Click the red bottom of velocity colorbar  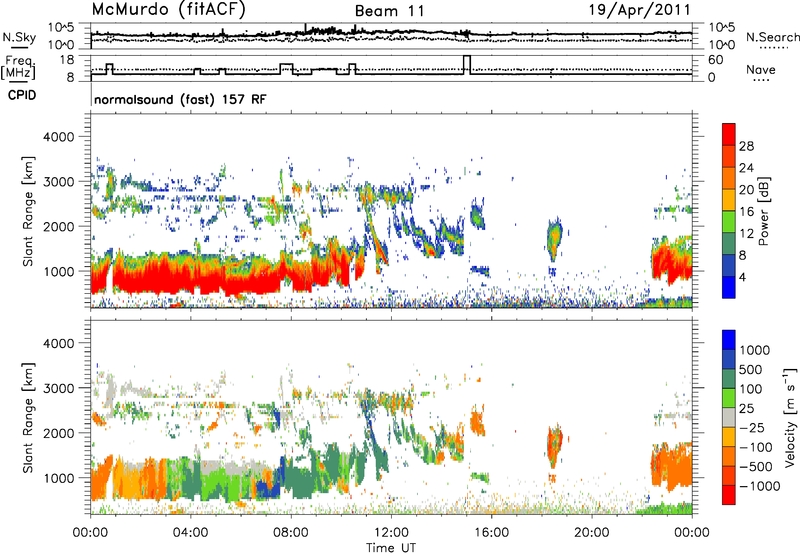729,495
